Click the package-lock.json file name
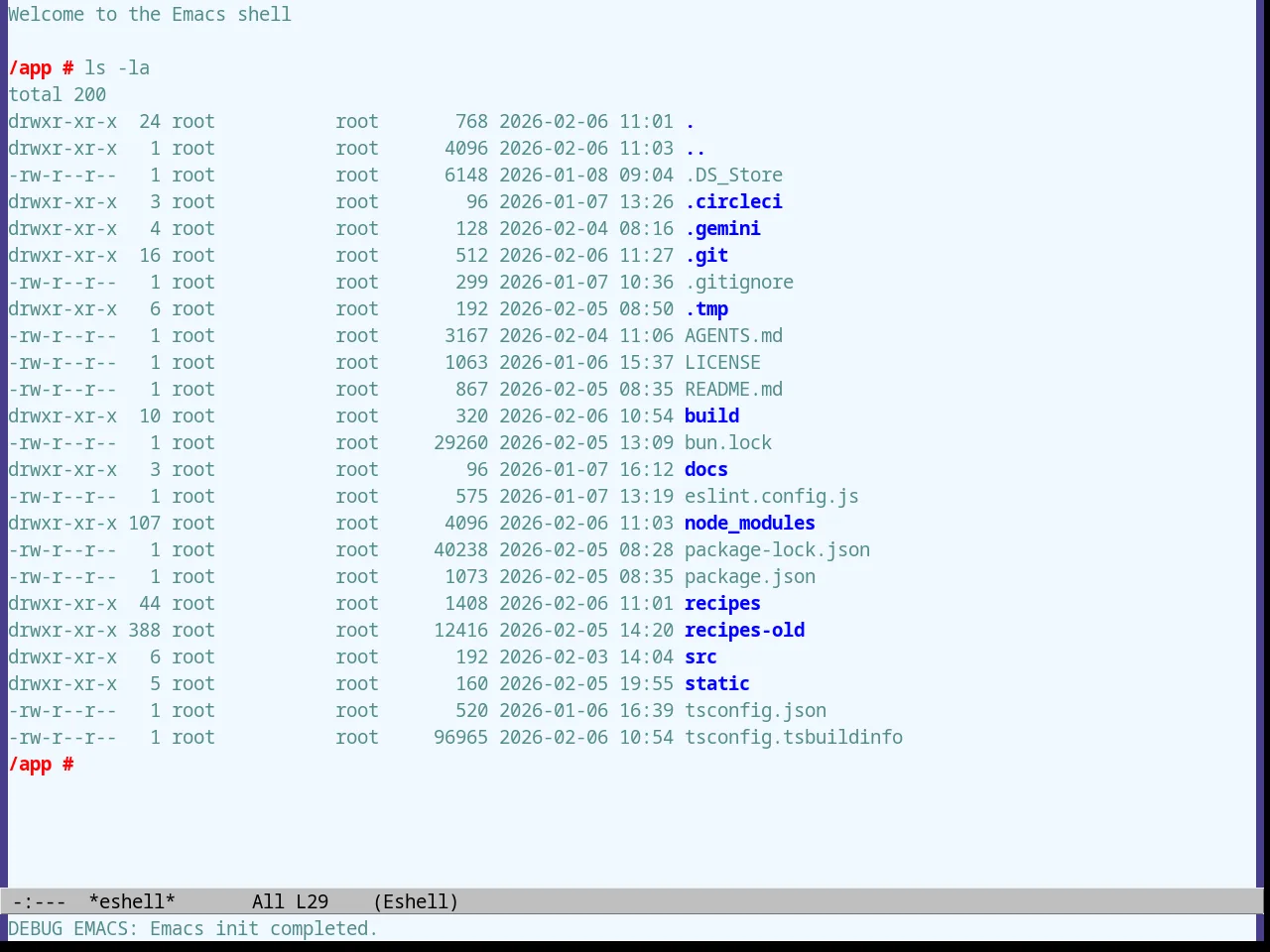Image resolution: width=1270 pixels, height=952 pixels. 777,549
